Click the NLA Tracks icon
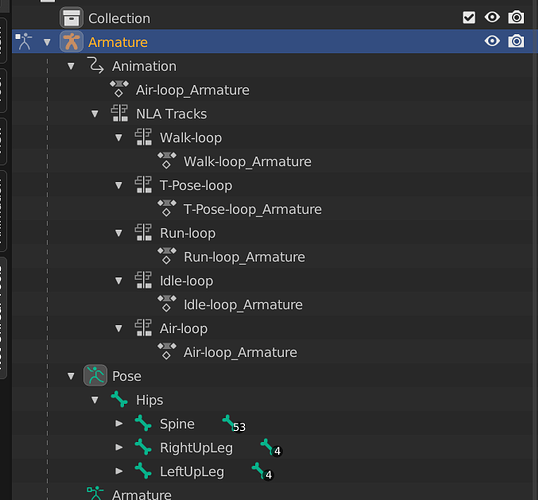The image size is (538, 500). (x=119, y=113)
